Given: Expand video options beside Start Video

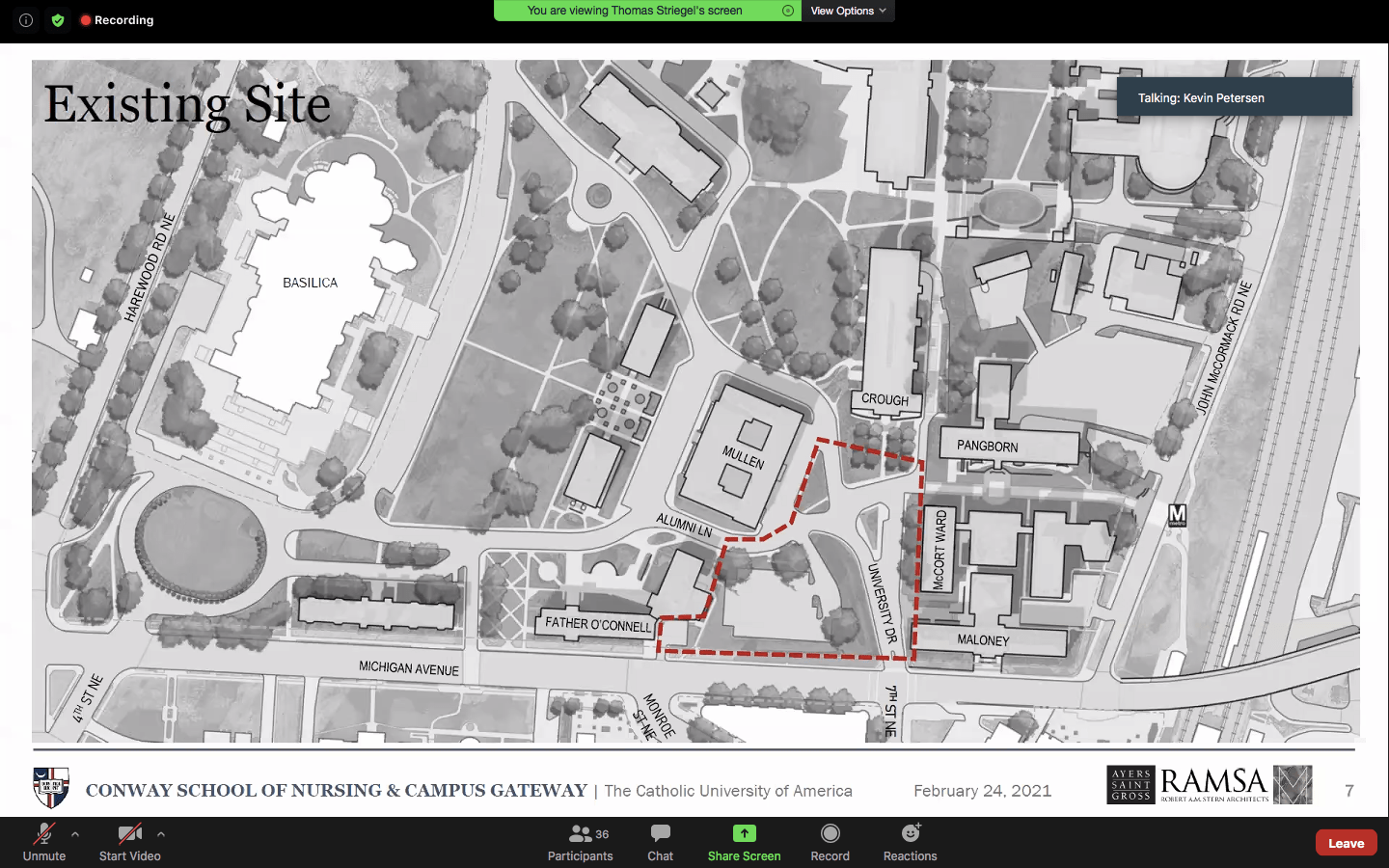Looking at the screenshot, I should [x=160, y=835].
